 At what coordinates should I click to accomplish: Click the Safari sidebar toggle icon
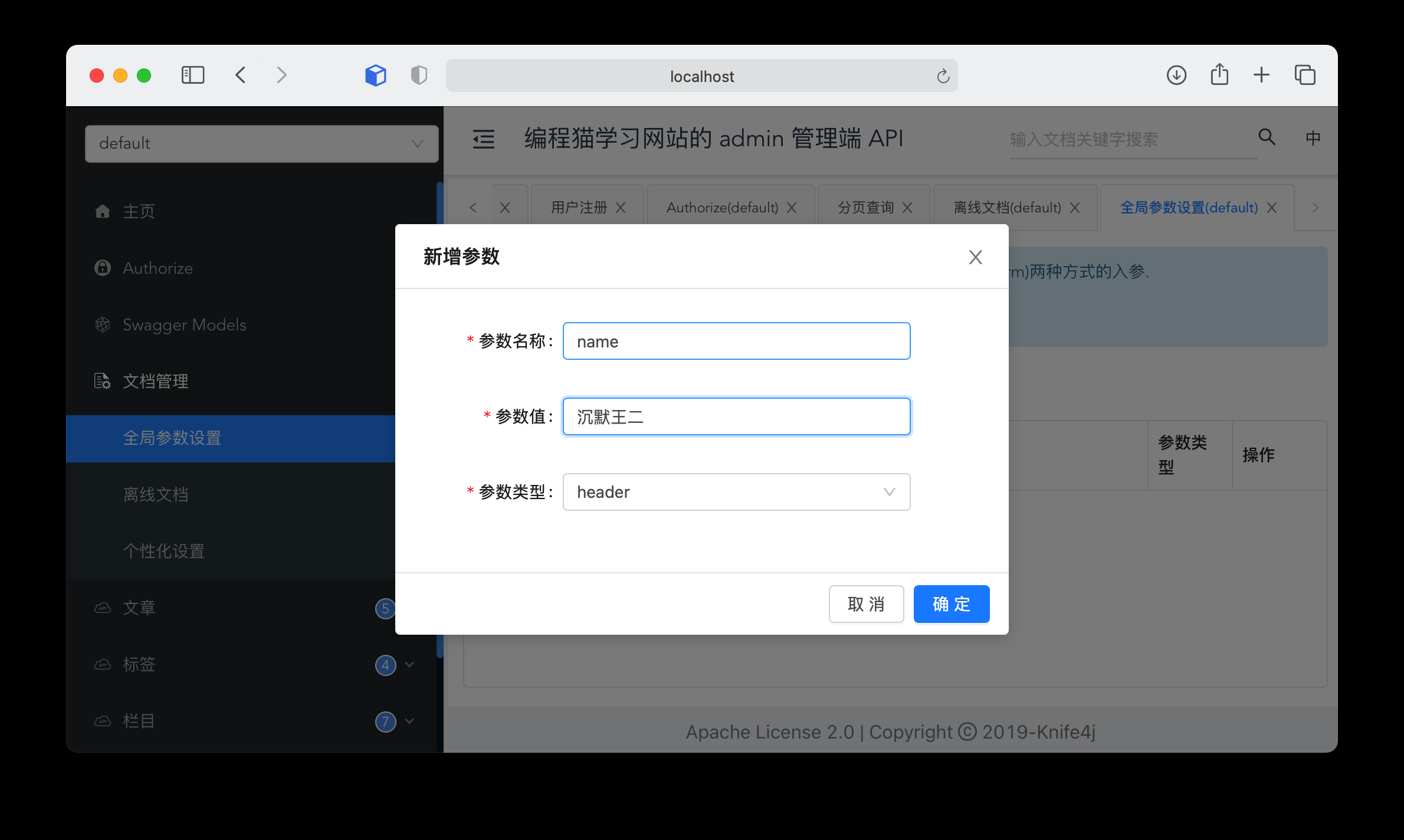pos(193,76)
